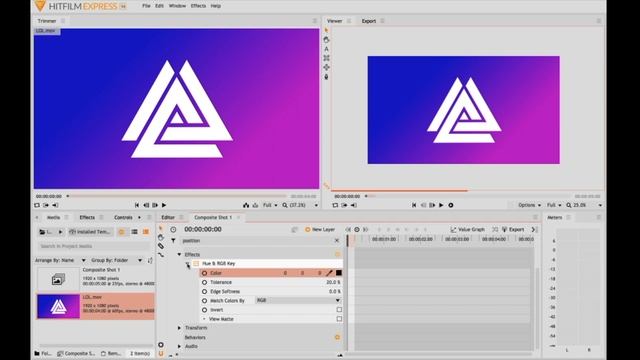The image size is (640, 360).
Task: Open the Window menu
Action: (177, 6)
